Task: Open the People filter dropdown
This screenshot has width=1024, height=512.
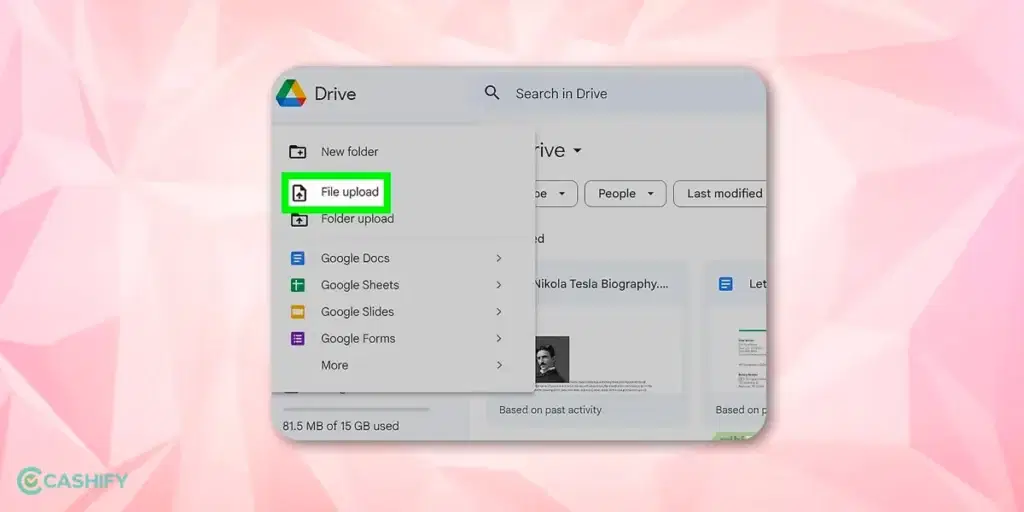Action: tap(625, 193)
